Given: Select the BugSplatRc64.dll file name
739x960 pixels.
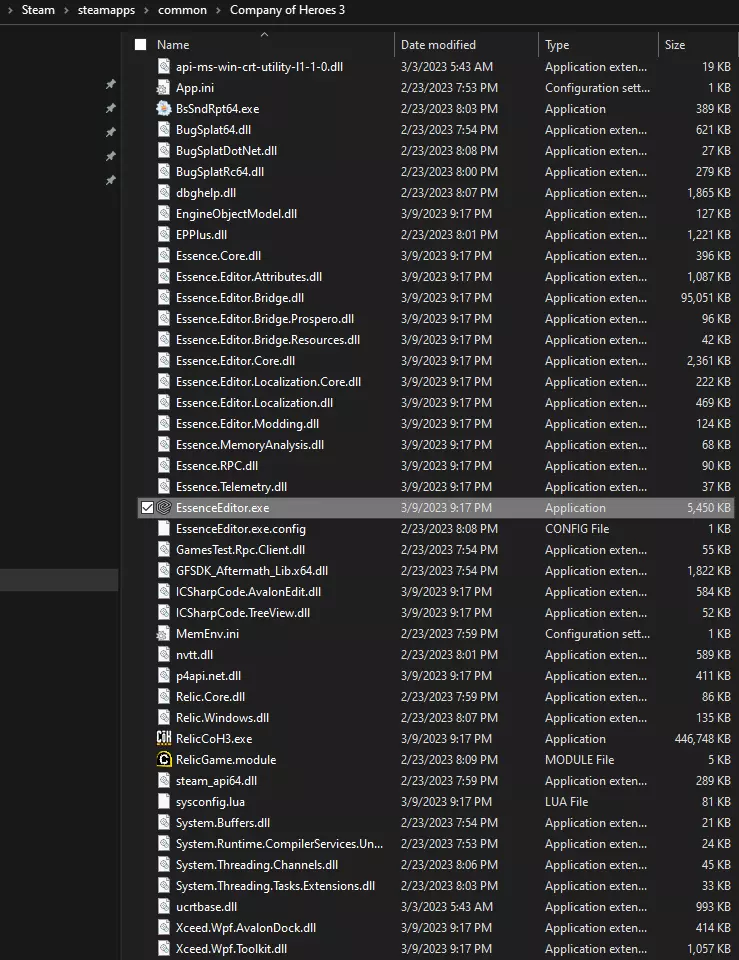Looking at the screenshot, I should pyautogui.click(x=220, y=171).
